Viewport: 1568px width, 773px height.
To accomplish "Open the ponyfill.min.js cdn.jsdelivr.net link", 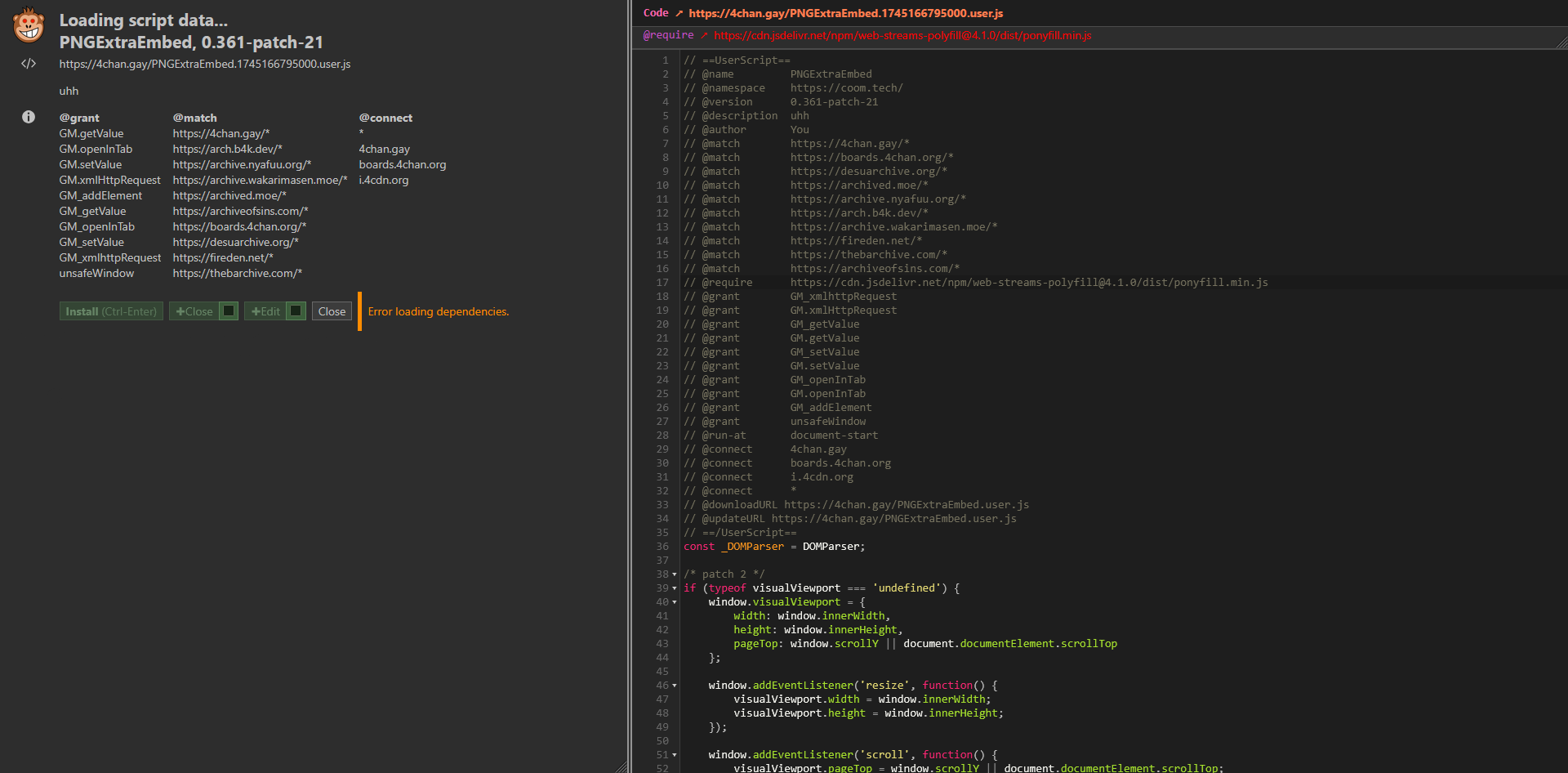I will [902, 35].
